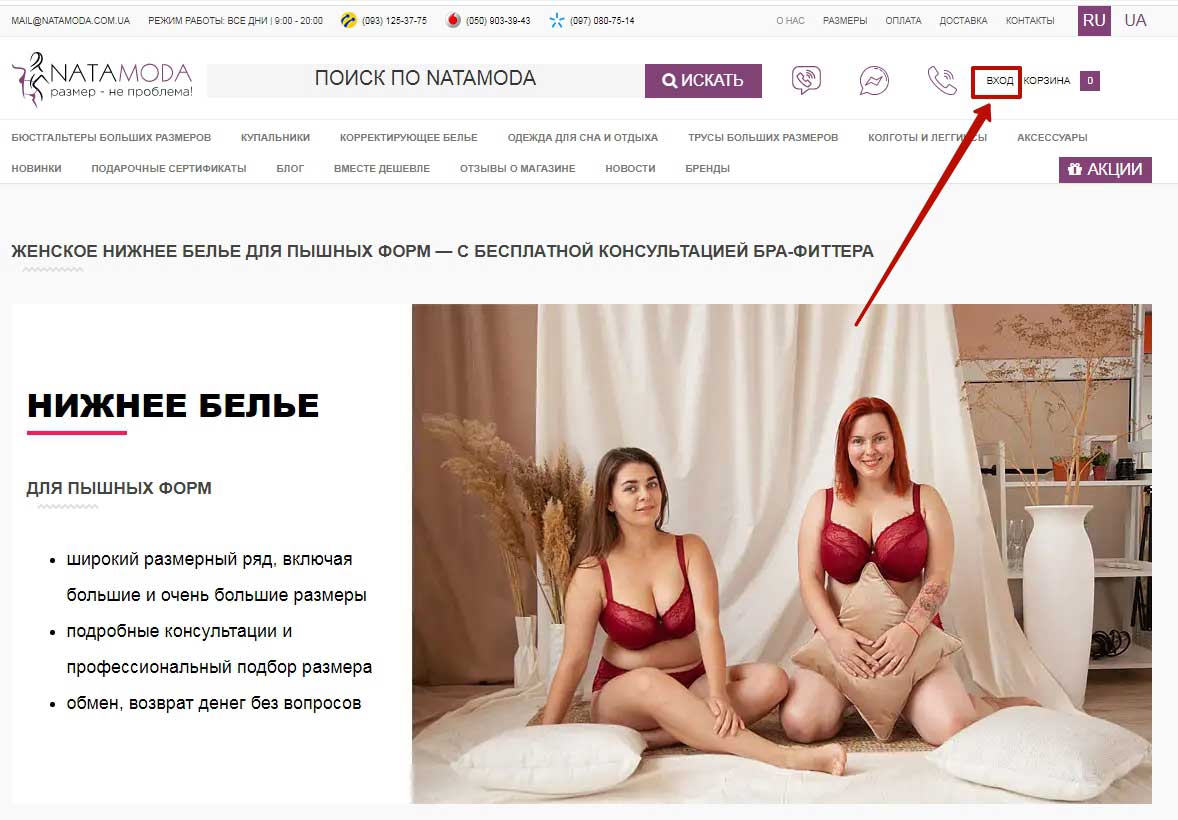The height and width of the screenshot is (820, 1178).
Task: Open the cart item counter badge
Action: (1089, 80)
